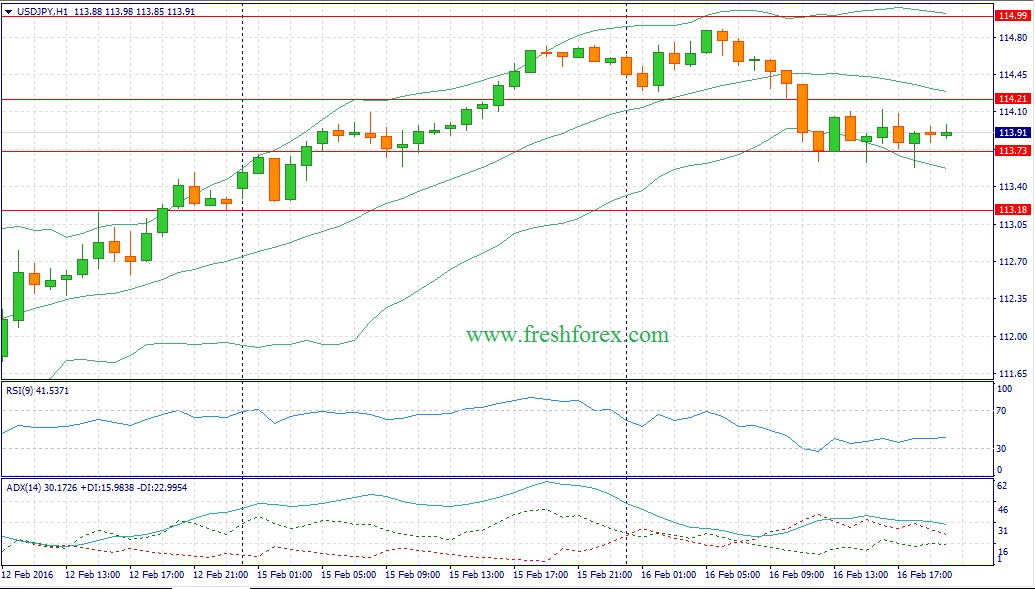Screen dimensions: 1035x589
Task: Click the www.freshforex.com watermark link
Action: [x=567, y=335]
